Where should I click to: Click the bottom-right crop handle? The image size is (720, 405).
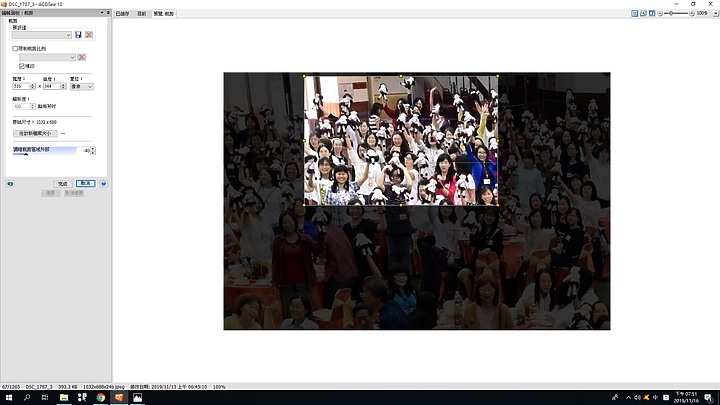point(498,205)
